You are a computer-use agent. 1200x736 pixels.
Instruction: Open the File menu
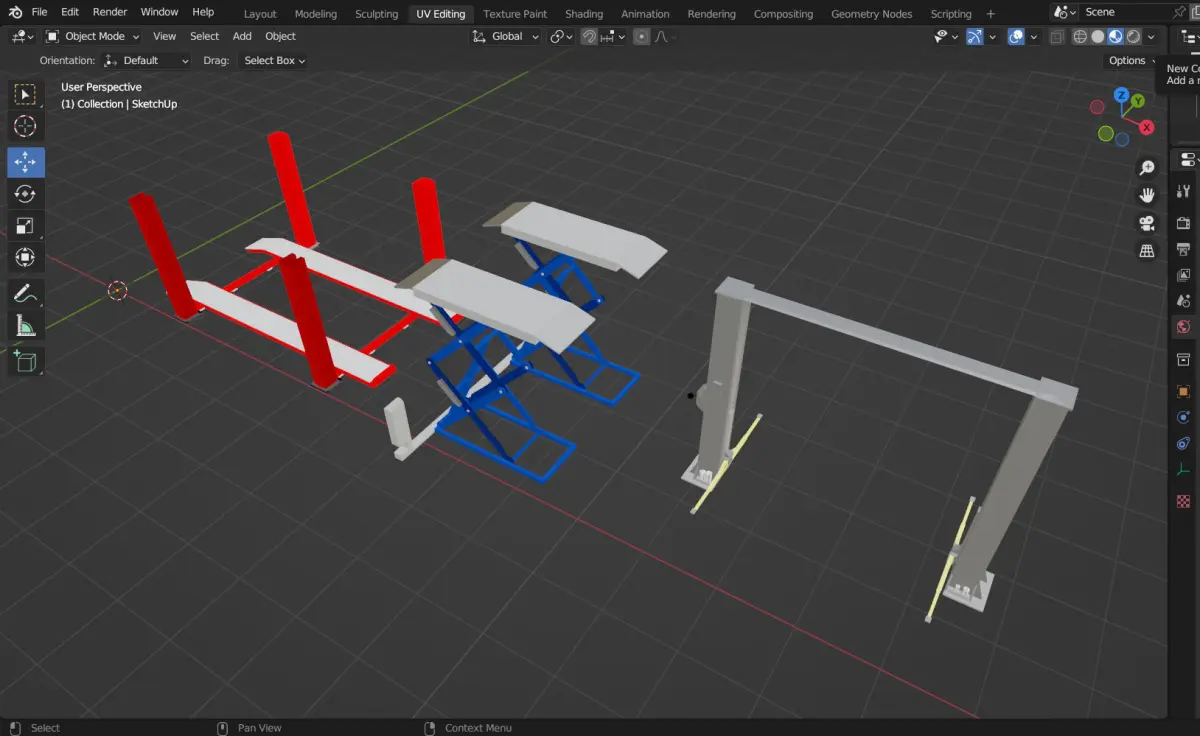[x=39, y=12]
